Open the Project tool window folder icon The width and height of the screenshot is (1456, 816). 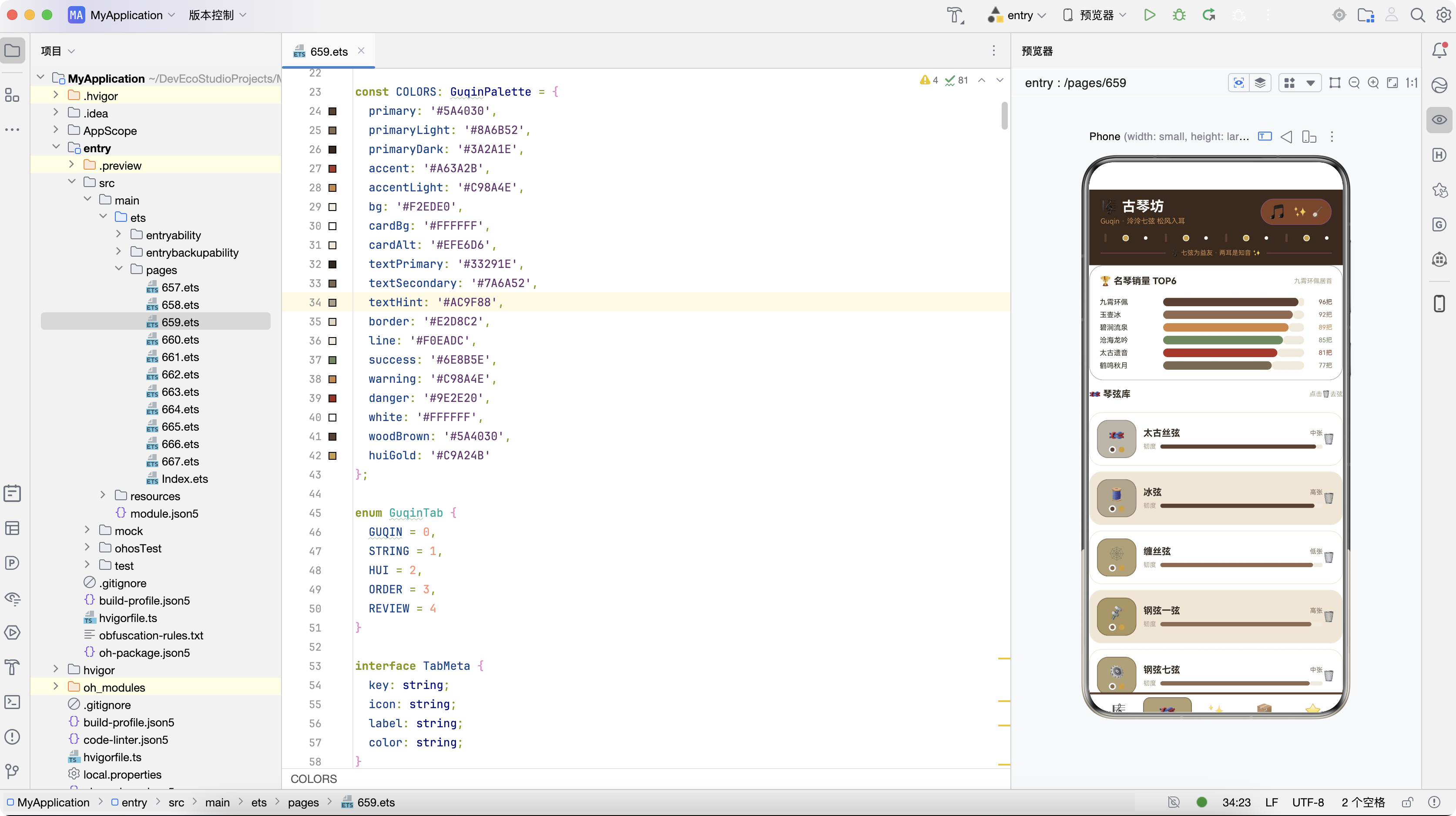coord(13,50)
